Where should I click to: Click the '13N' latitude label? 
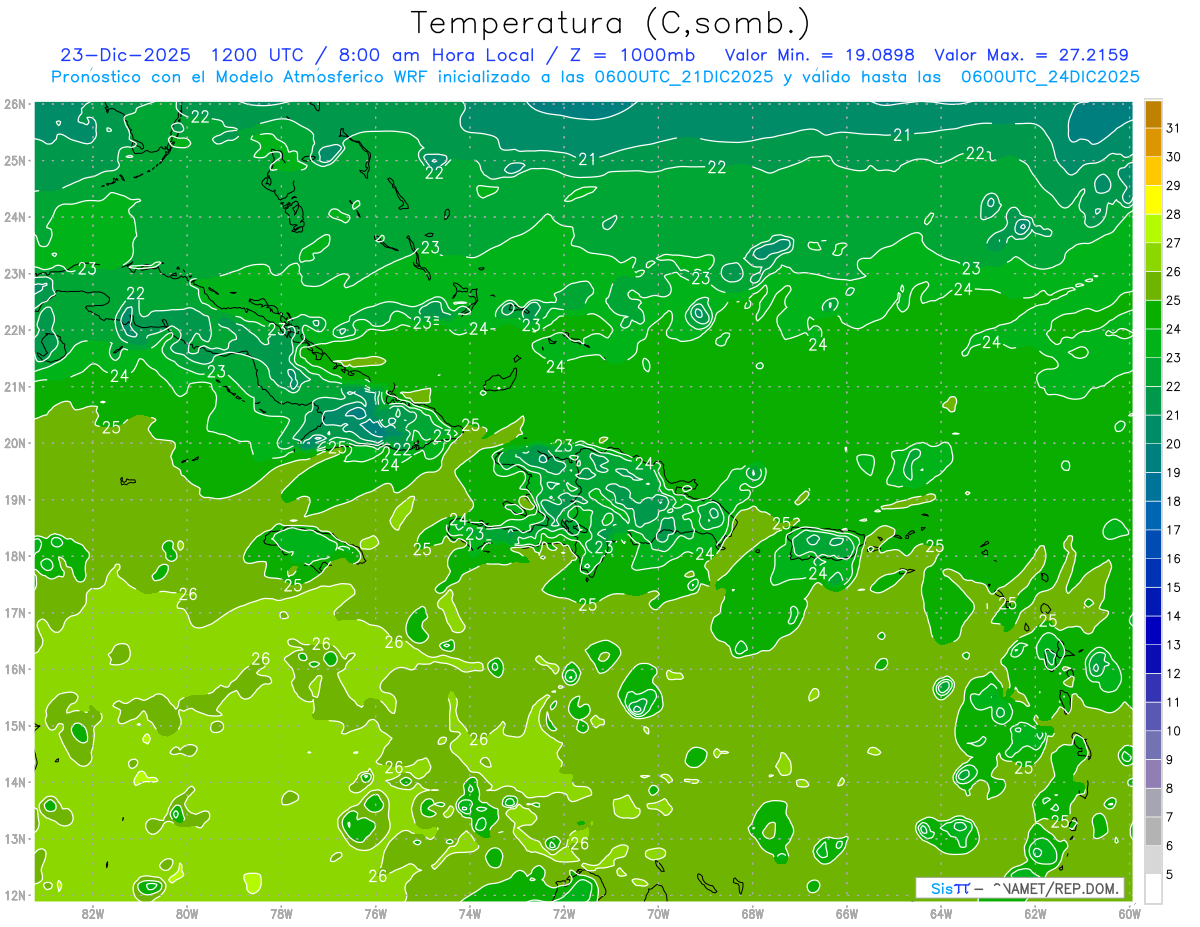(x=14, y=839)
